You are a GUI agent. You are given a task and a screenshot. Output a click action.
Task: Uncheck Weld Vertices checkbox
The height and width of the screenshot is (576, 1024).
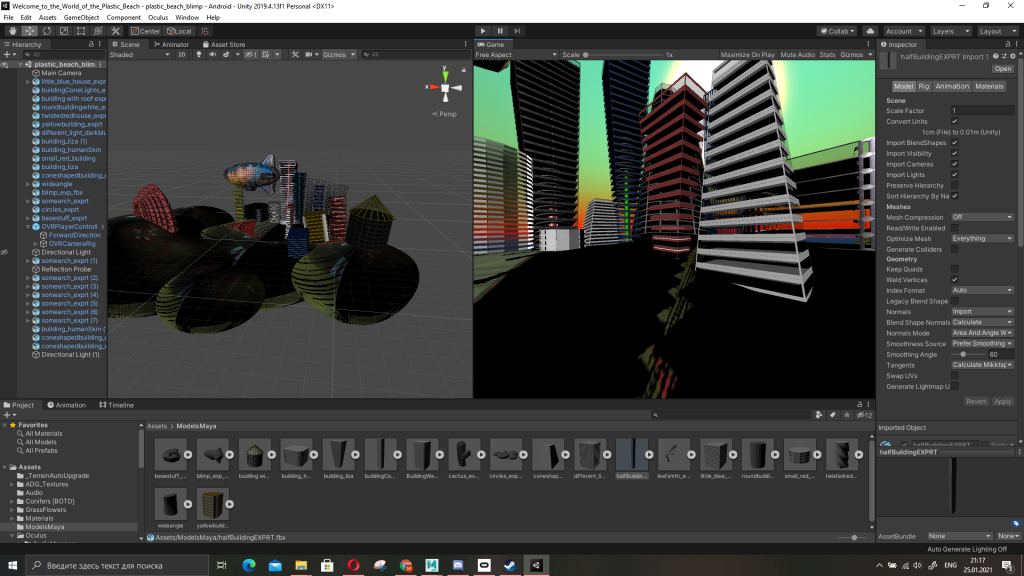tap(955, 280)
